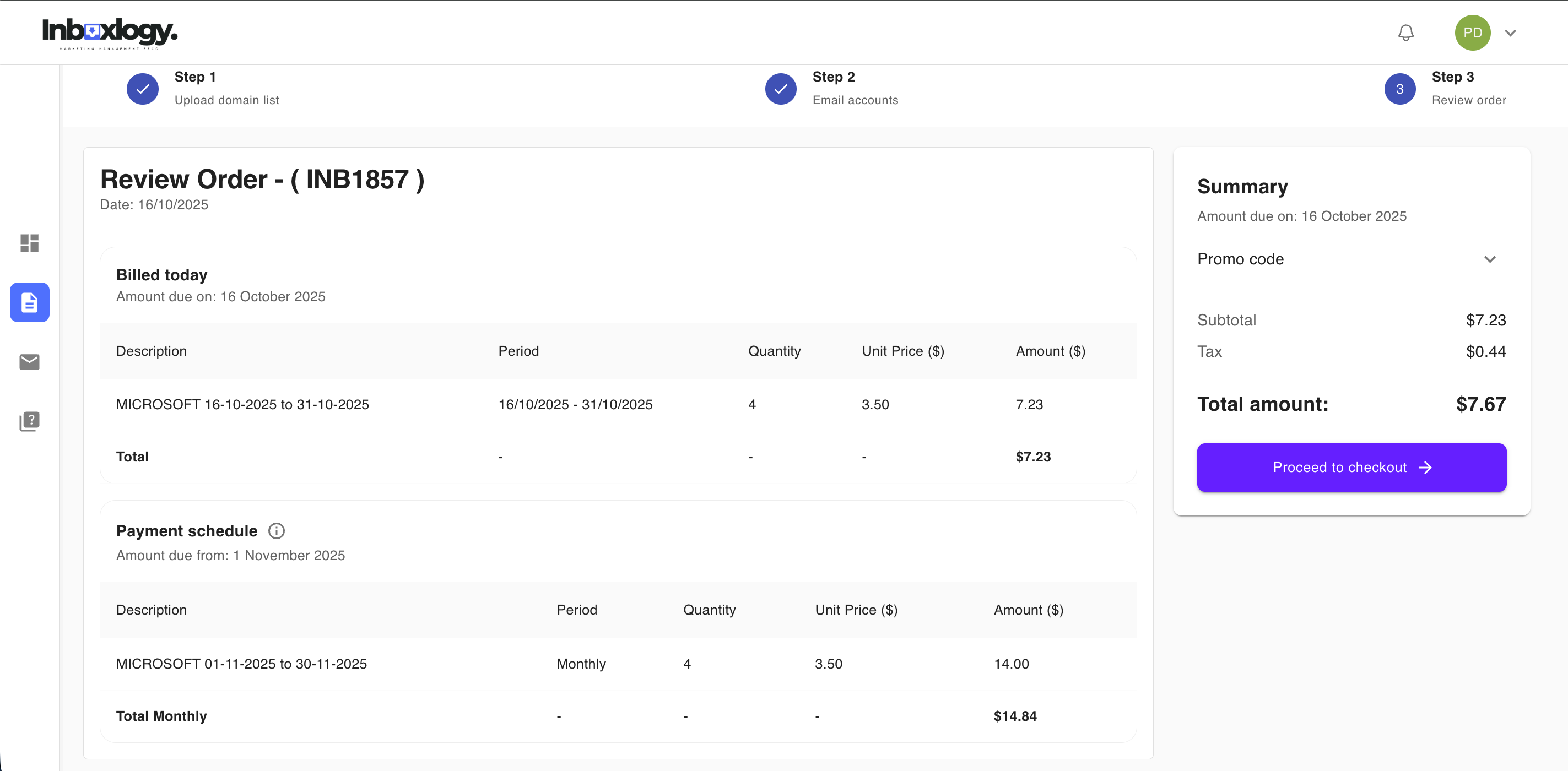Viewport: 1568px width, 771px height.
Task: Click the Promo code label
Action: pos(1240,259)
